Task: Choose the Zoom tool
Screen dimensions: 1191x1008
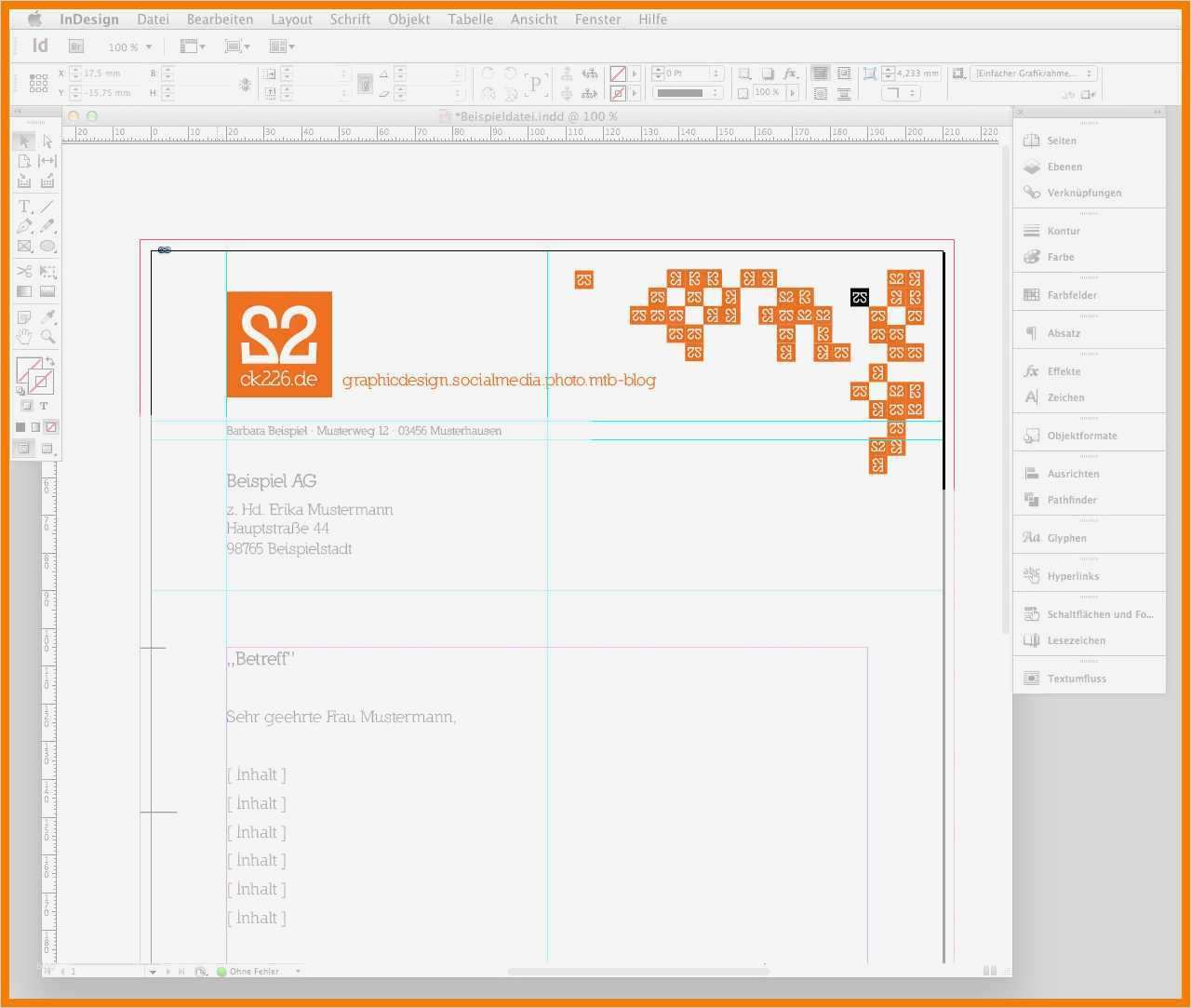Action: point(47,337)
